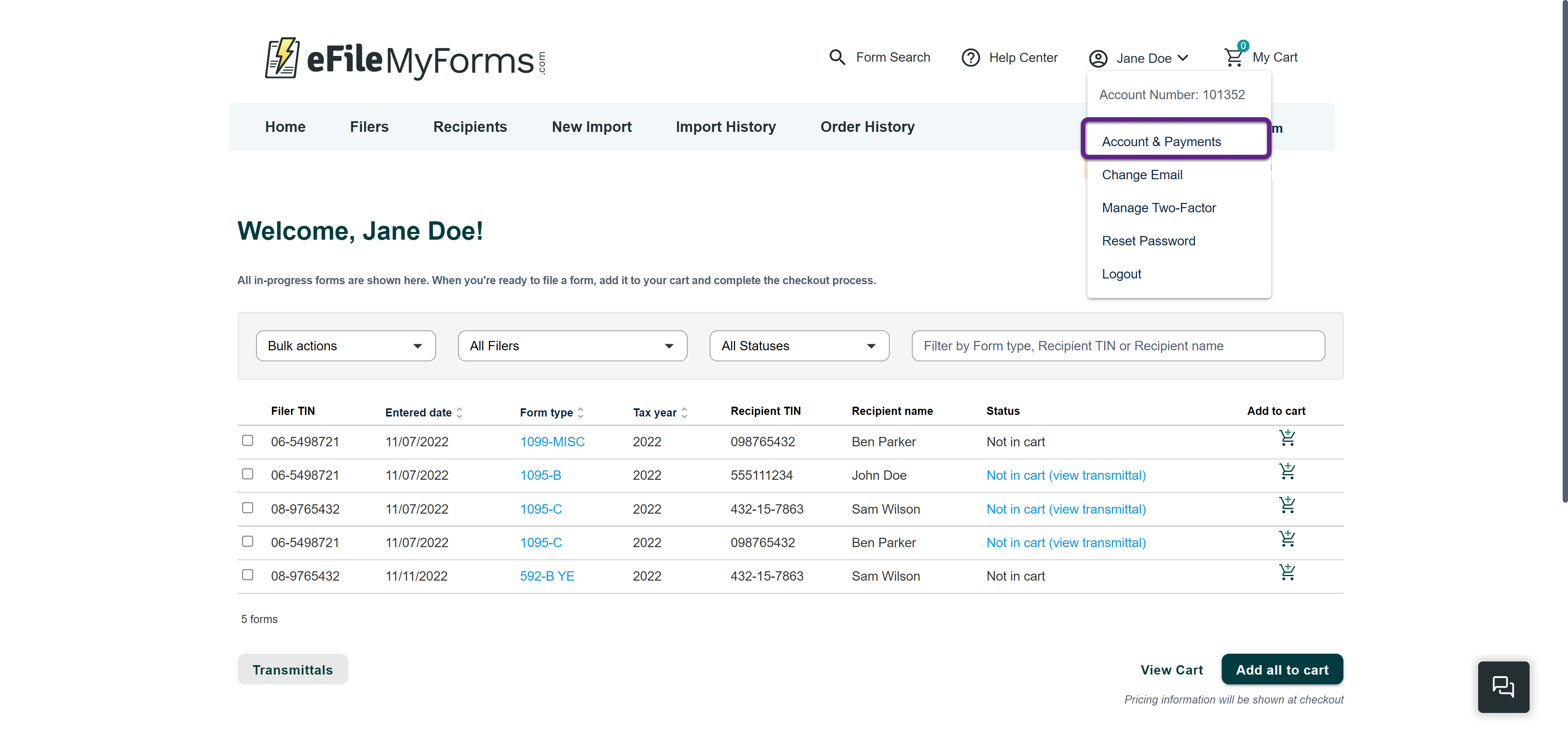Expand the All Filers dropdown
1568x746 pixels.
click(x=572, y=346)
